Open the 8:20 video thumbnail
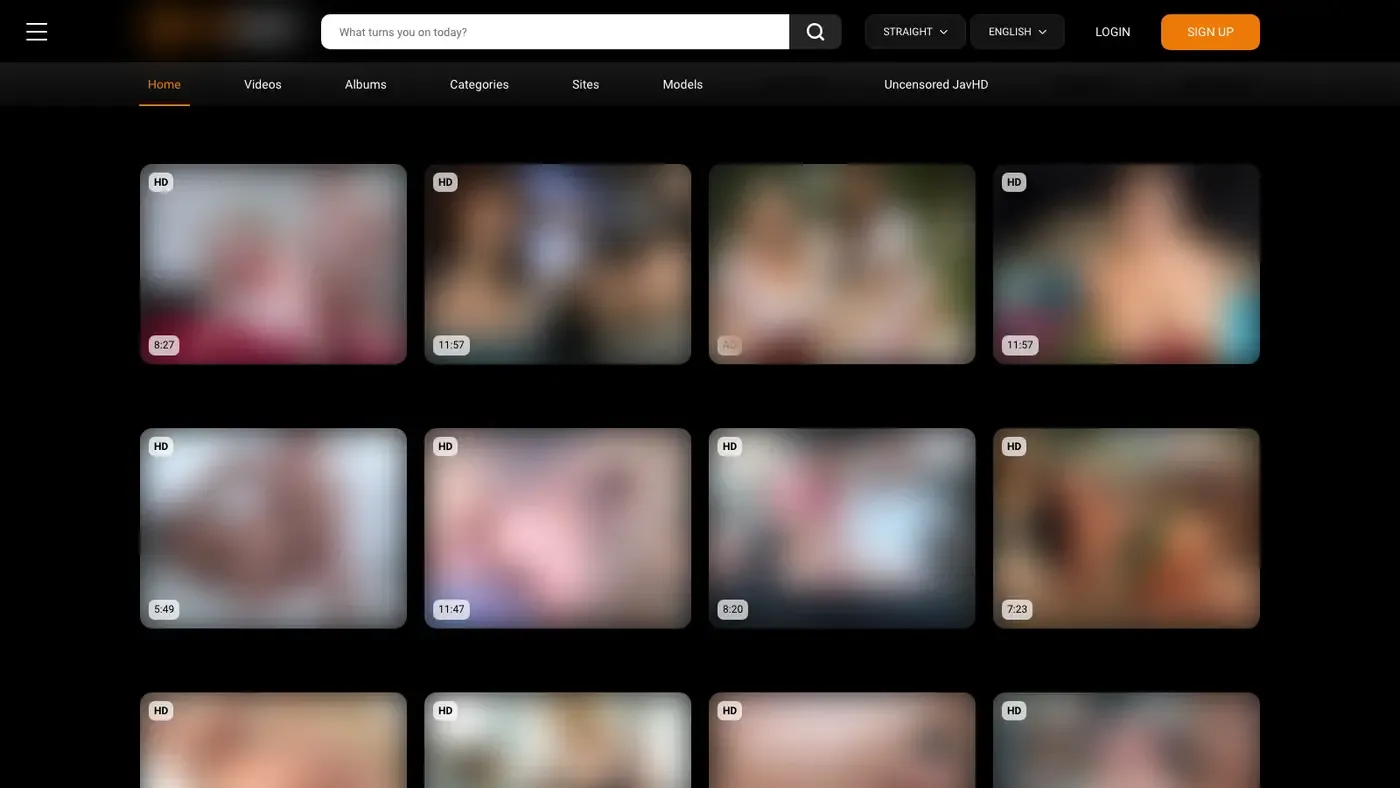Image resolution: width=1400 pixels, height=788 pixels. [842, 528]
